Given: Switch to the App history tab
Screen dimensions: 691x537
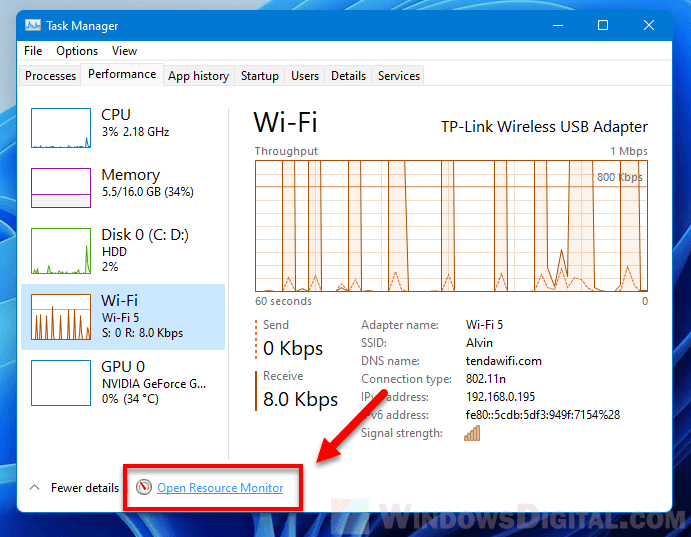Looking at the screenshot, I should [198, 76].
